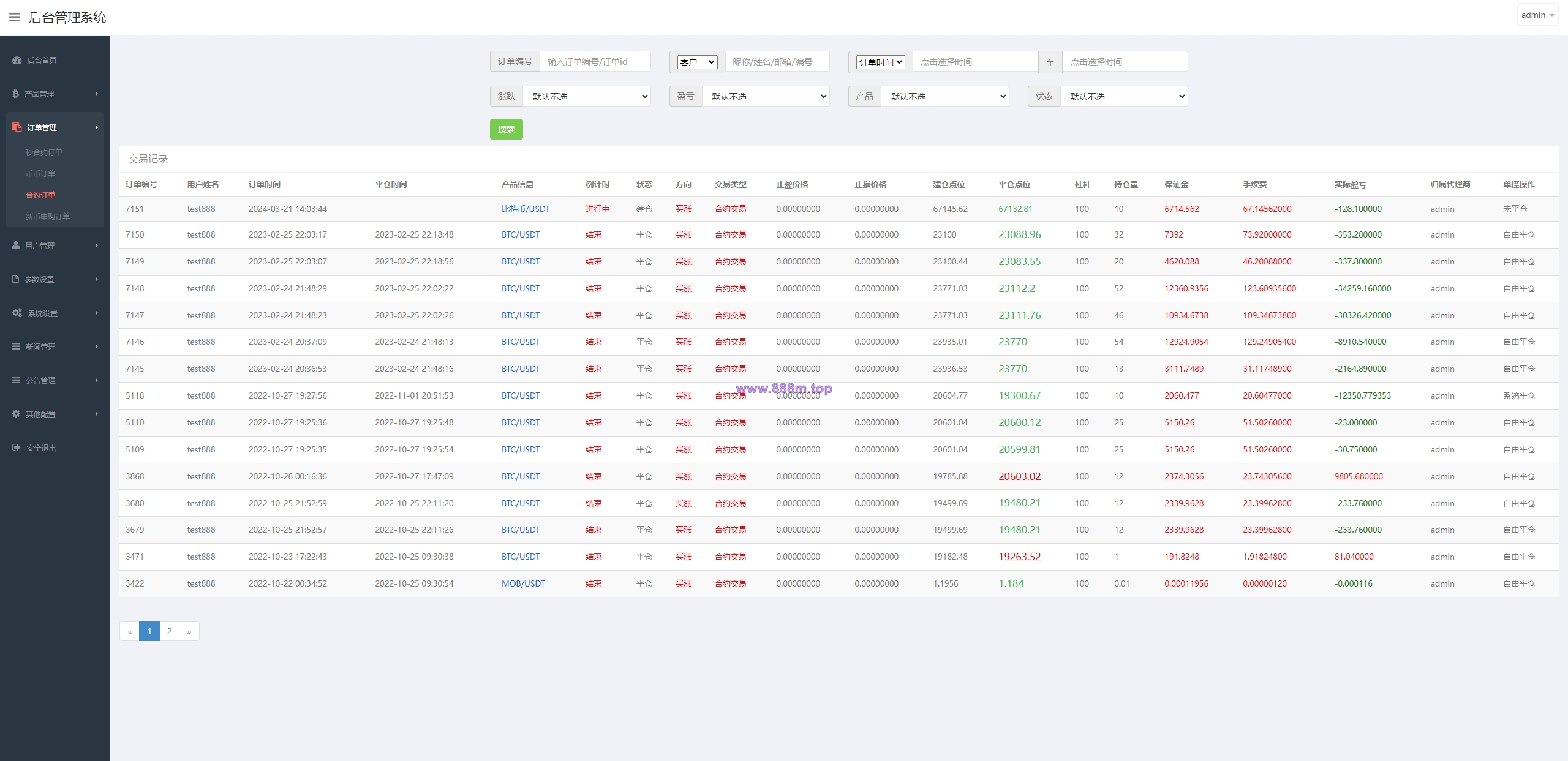
Task: Expand 新闻管理 menu arrow
Action: tap(97, 347)
